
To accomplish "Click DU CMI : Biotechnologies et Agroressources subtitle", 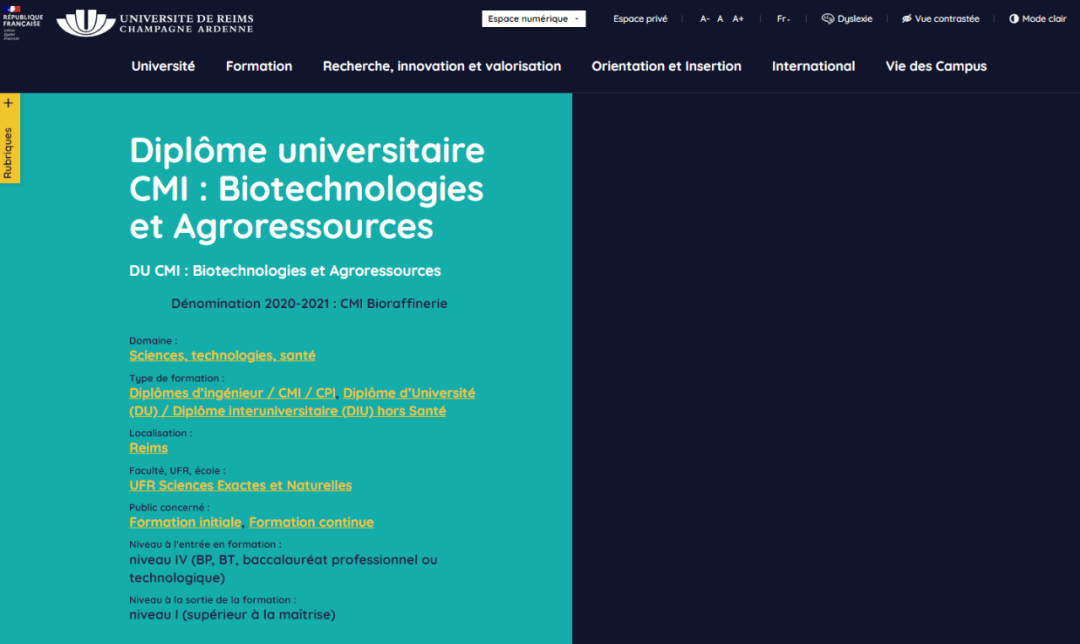I will click(x=285, y=271).
